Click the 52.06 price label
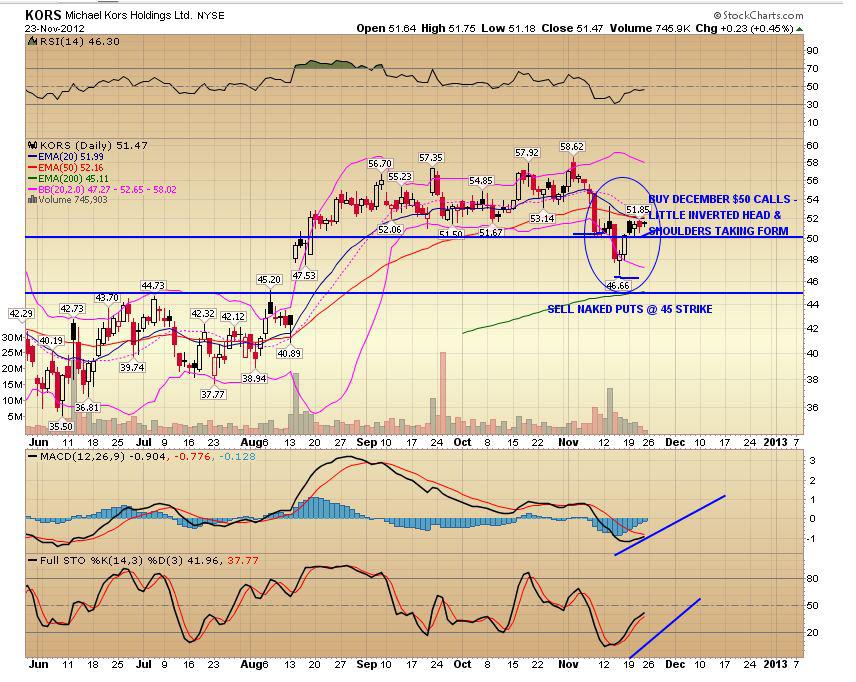856x682 pixels. click(x=390, y=229)
